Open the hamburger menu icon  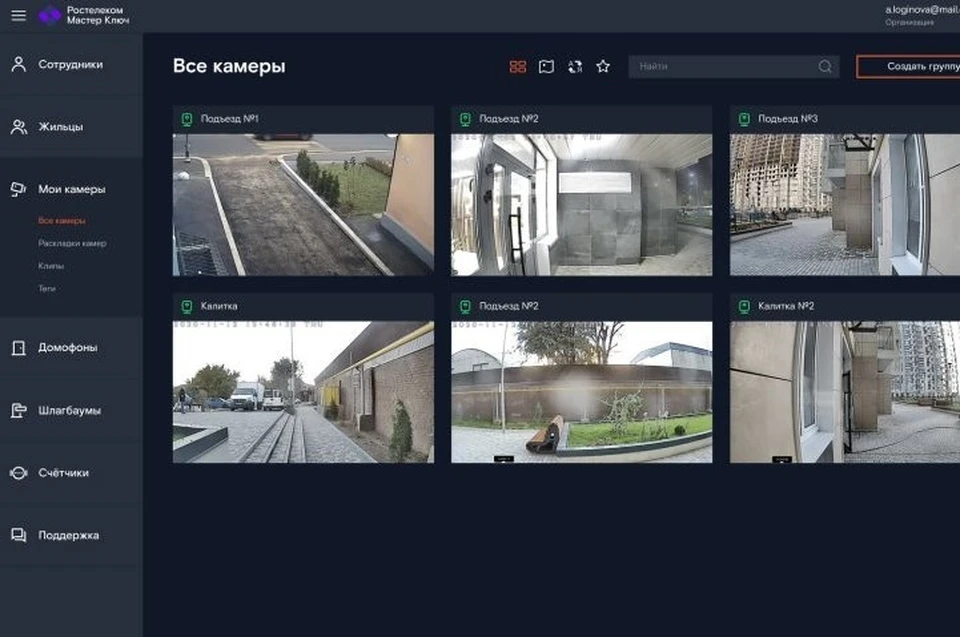tap(18, 15)
